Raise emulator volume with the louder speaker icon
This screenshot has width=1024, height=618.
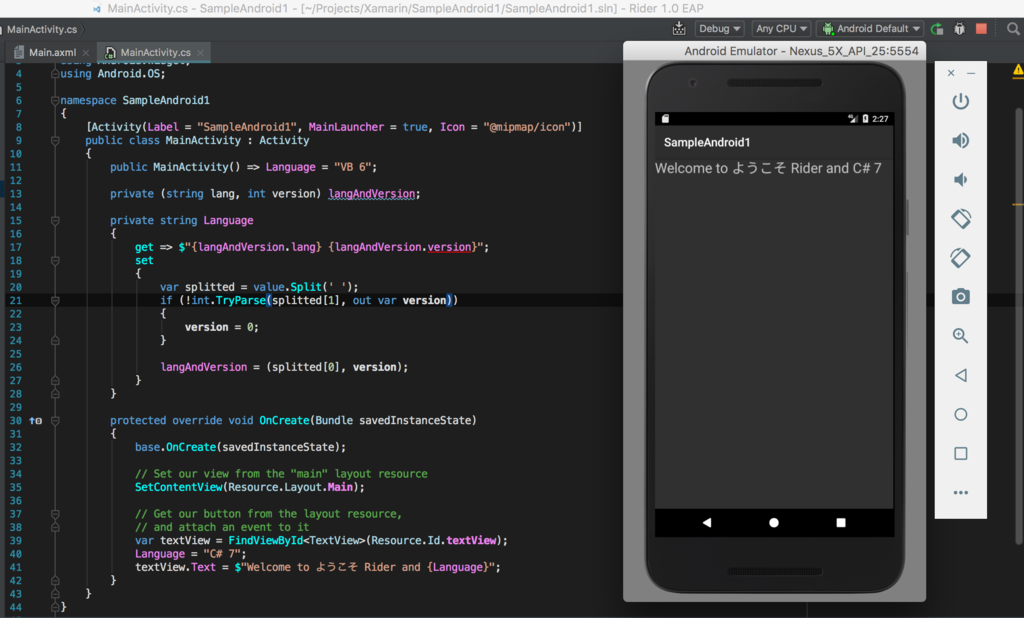960,140
